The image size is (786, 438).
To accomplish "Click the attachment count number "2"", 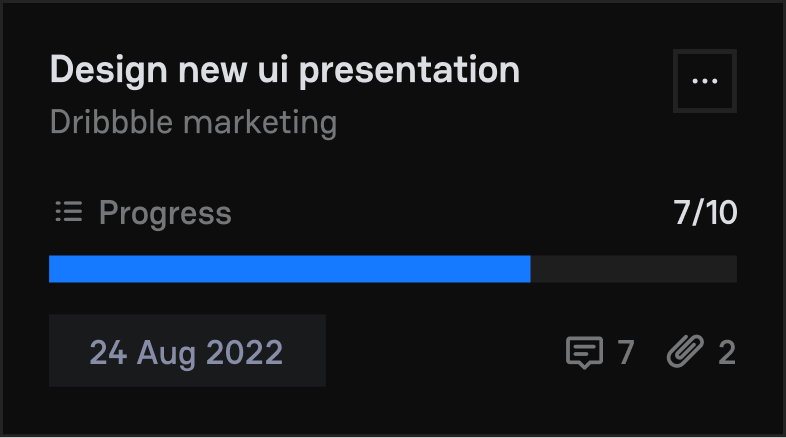I will pos(727,352).
